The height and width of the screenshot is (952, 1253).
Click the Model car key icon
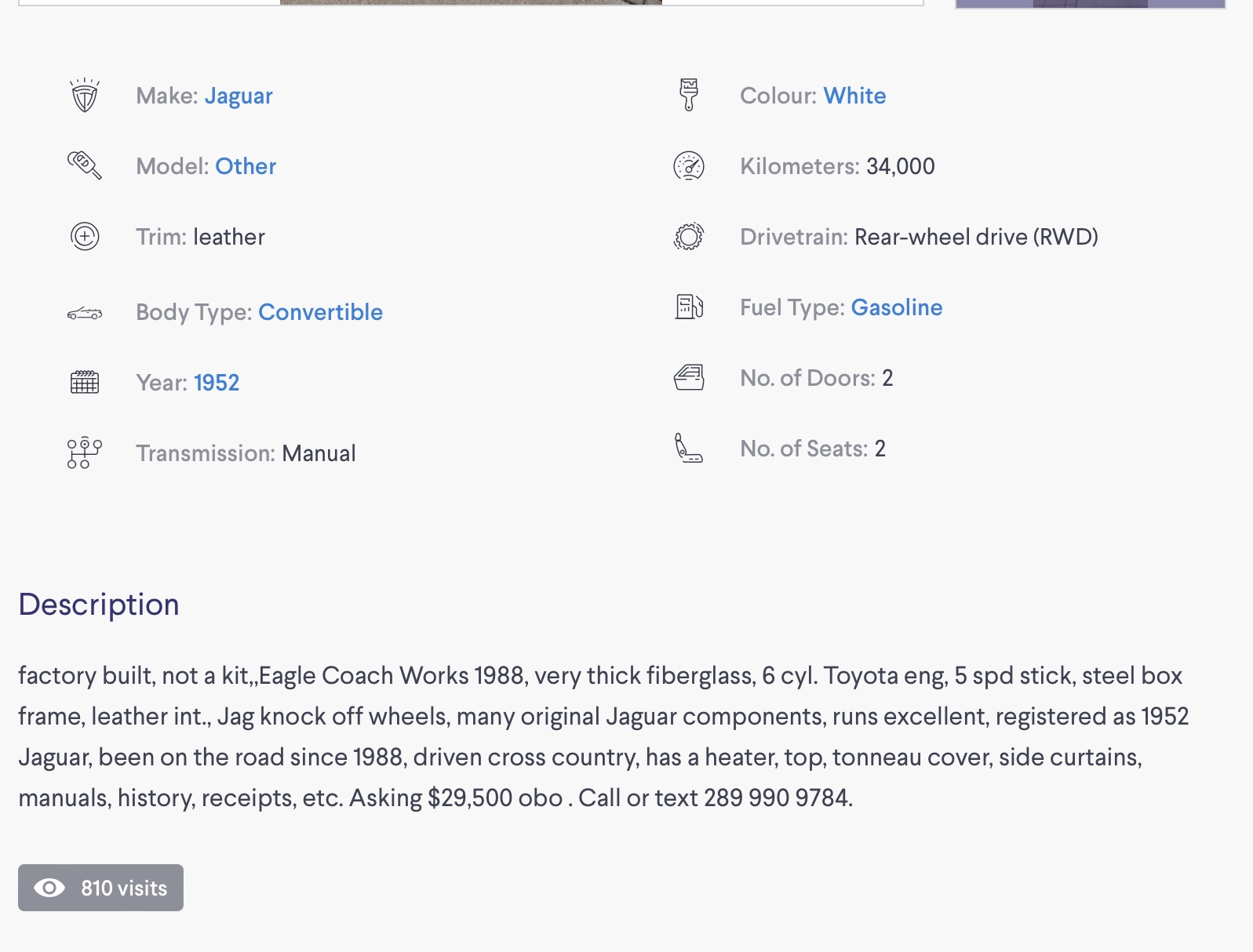[85, 165]
